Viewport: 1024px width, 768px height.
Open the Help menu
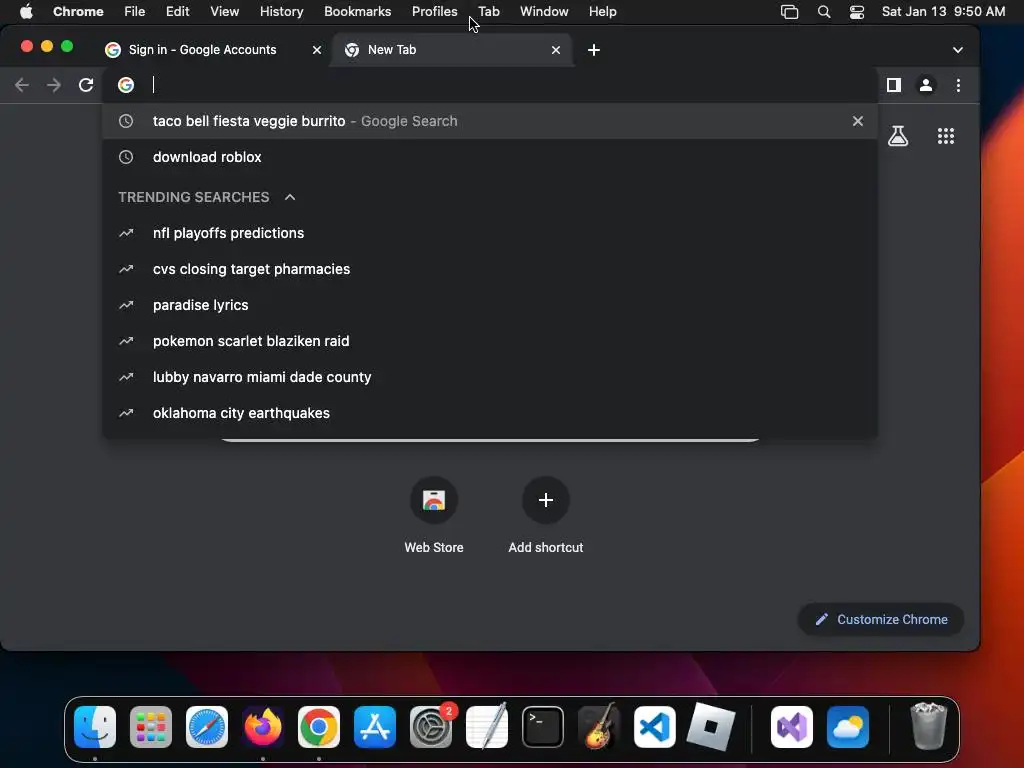[603, 11]
